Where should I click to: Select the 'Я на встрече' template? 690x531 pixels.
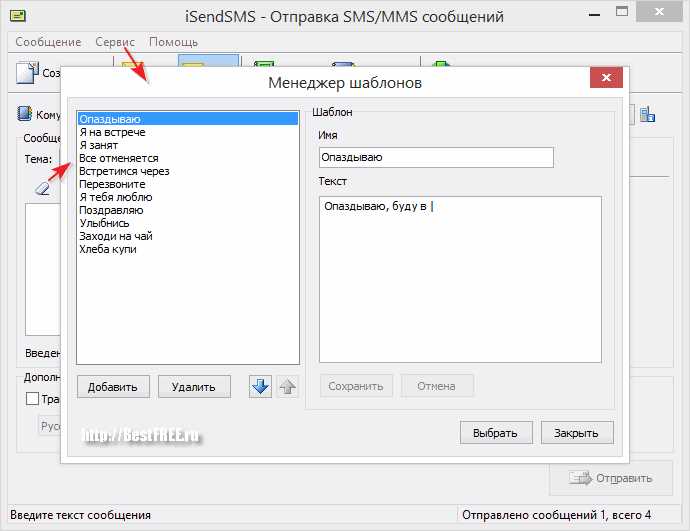188,132
